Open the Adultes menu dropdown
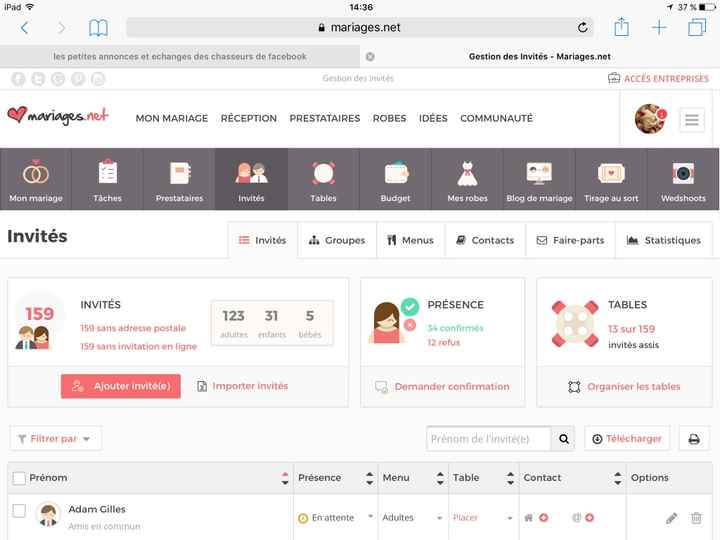This screenshot has width=720, height=540. click(412, 518)
